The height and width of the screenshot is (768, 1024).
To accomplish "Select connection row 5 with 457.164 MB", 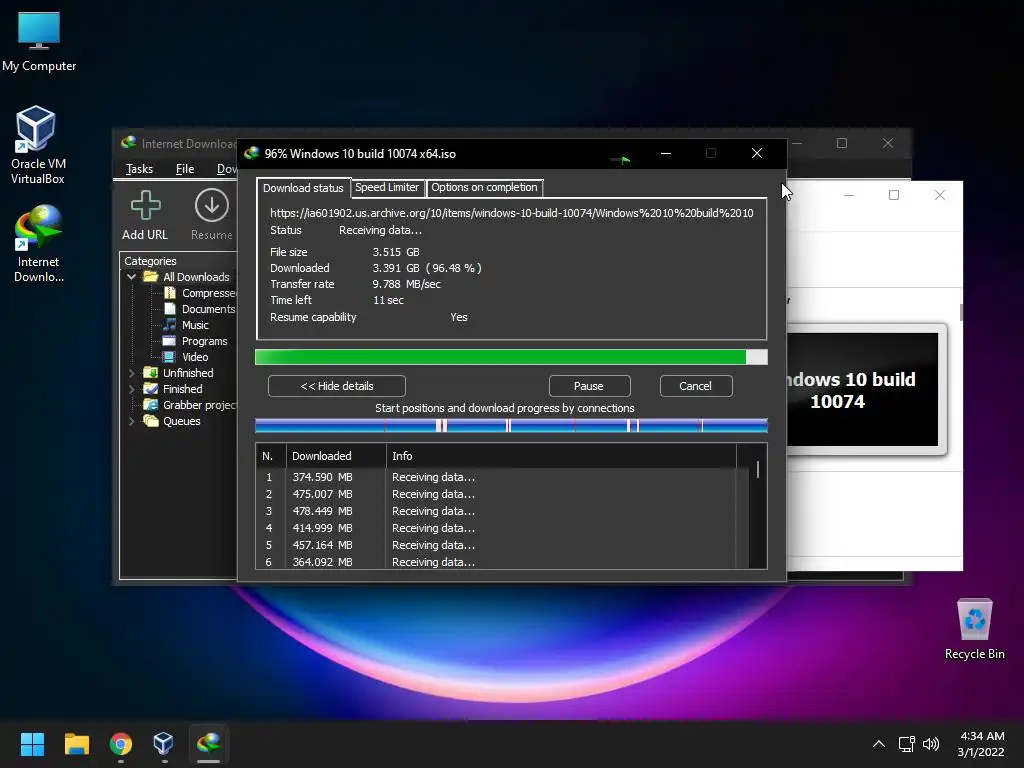I will coord(496,545).
